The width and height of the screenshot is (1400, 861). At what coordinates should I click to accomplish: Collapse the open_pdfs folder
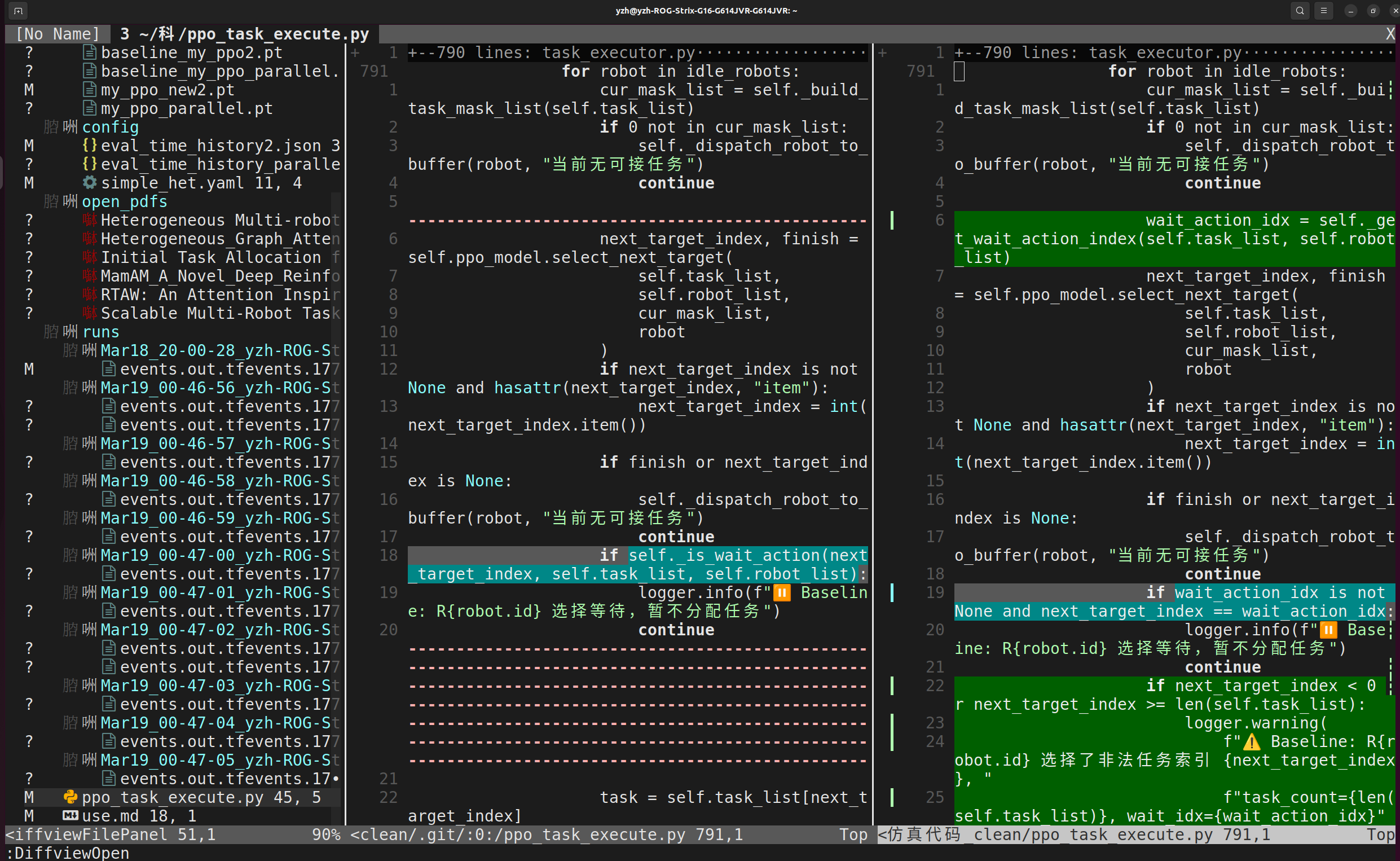124,201
